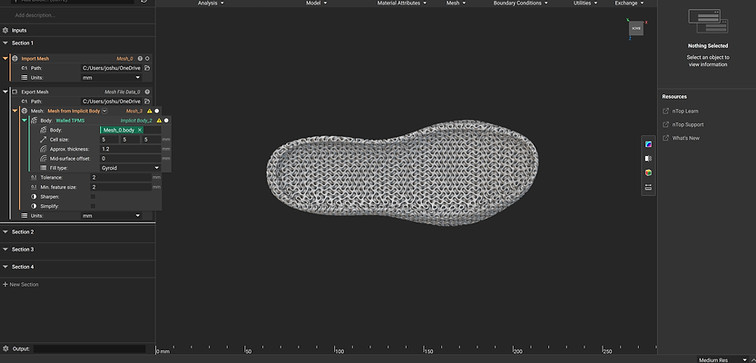Collapse the Walled TPMS block
Image resolution: width=756 pixels, height=363 pixels.
coord(24,121)
